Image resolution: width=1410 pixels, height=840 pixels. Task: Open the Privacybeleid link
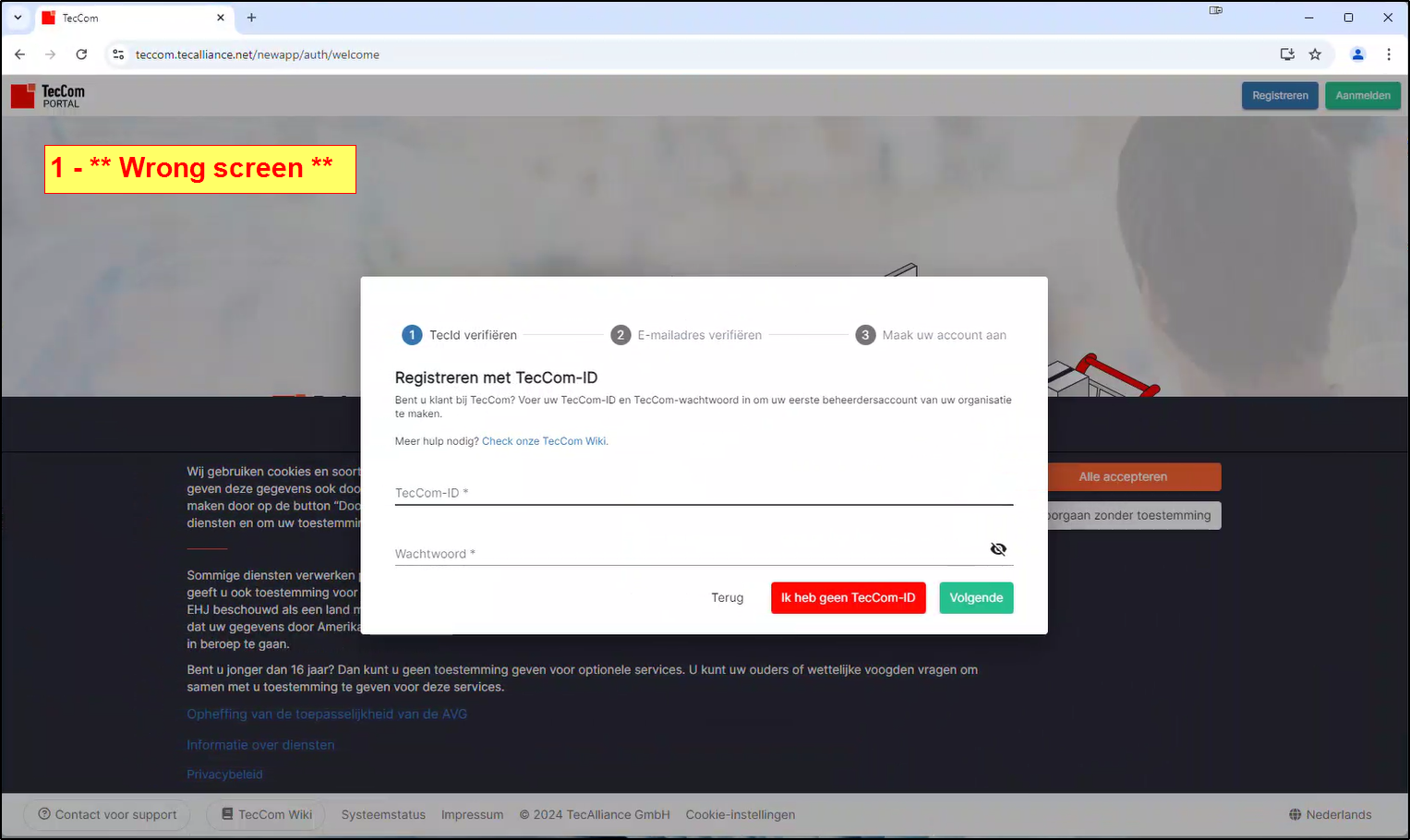pos(224,774)
